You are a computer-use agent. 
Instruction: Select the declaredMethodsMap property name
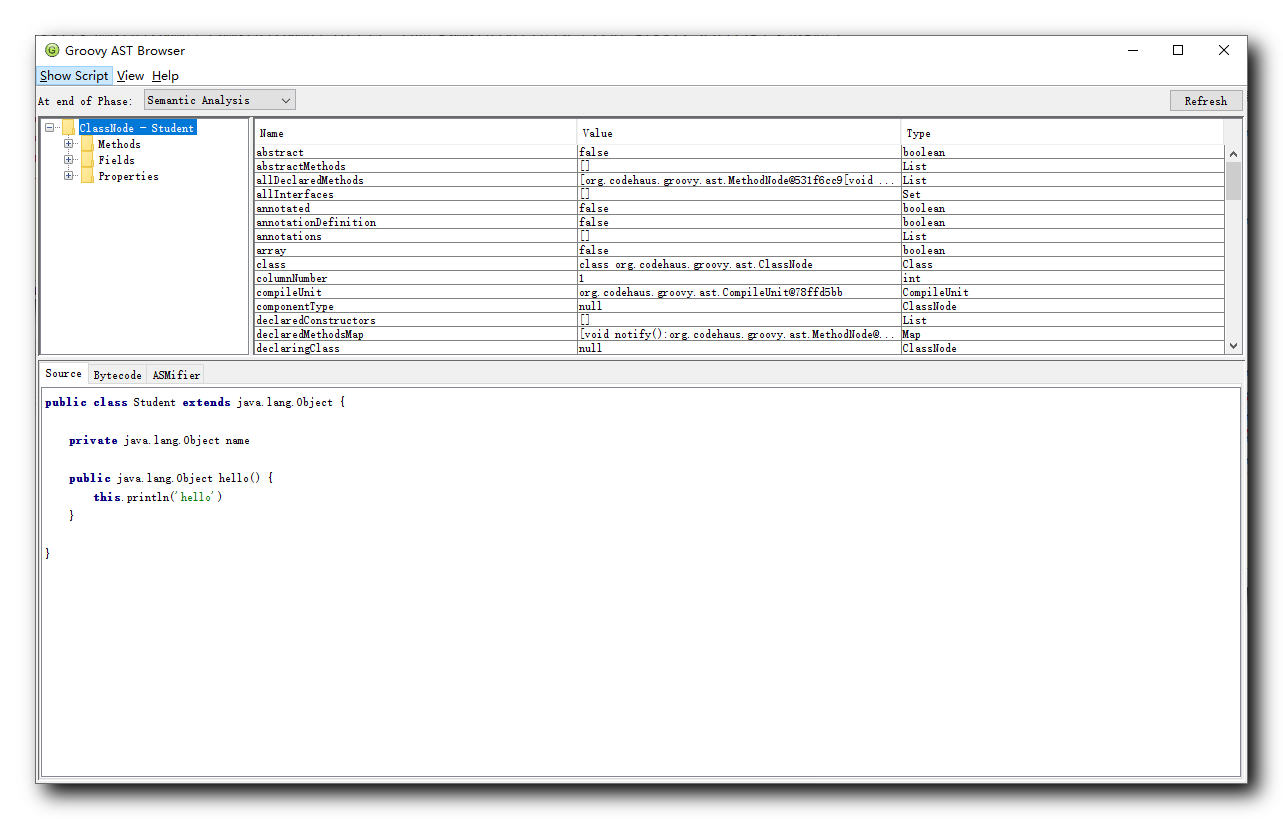coord(310,334)
